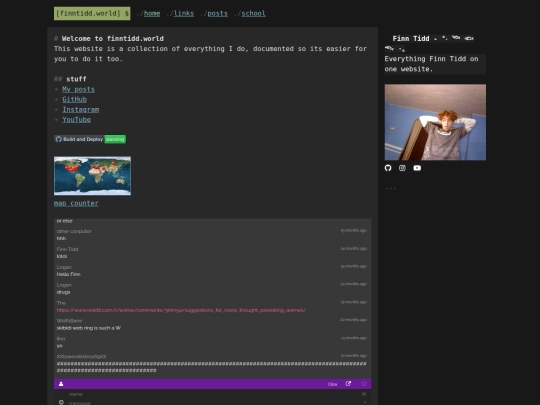Open the map counter link
This screenshot has width=540, height=405.
point(76,203)
